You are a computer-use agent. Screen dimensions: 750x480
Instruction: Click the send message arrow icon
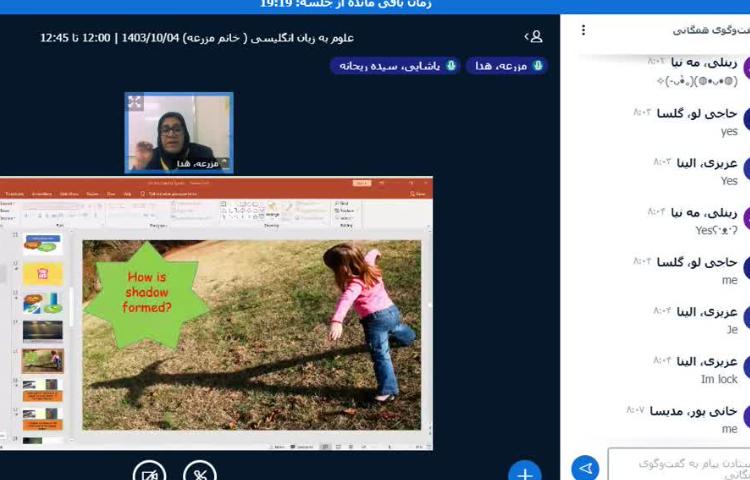(x=585, y=467)
